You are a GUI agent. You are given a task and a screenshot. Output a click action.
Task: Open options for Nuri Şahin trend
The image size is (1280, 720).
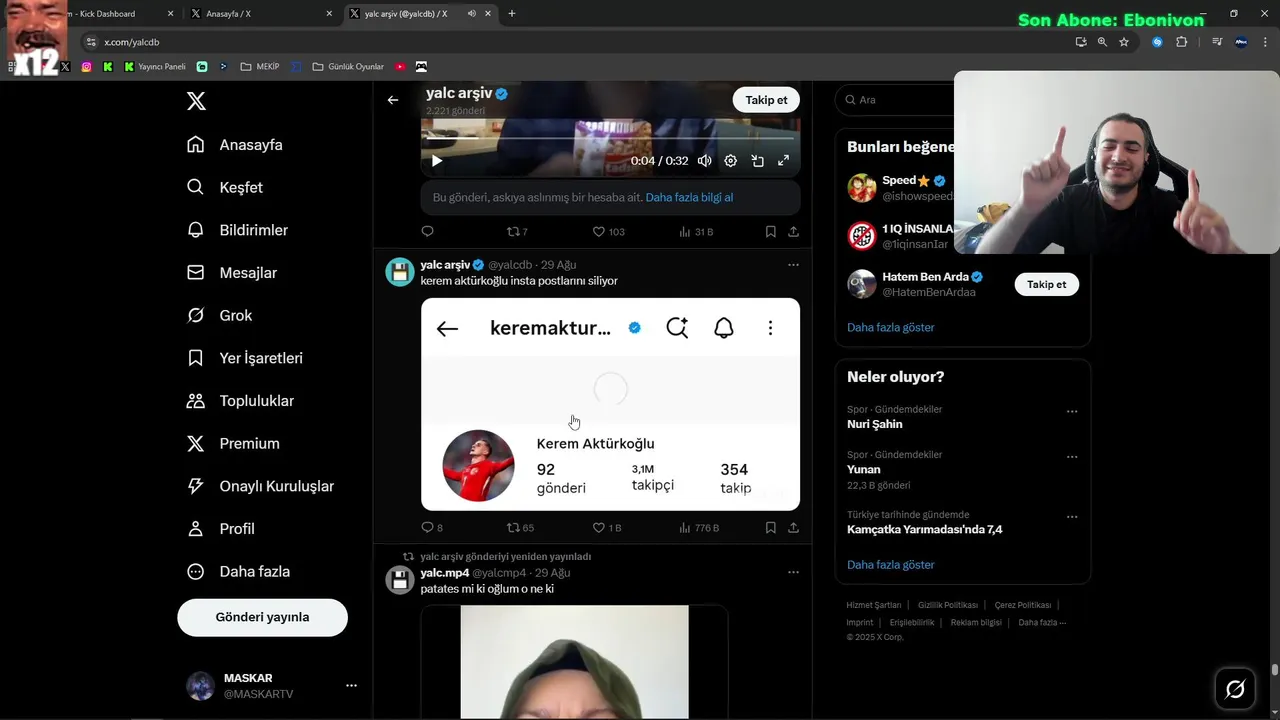click(x=1072, y=411)
